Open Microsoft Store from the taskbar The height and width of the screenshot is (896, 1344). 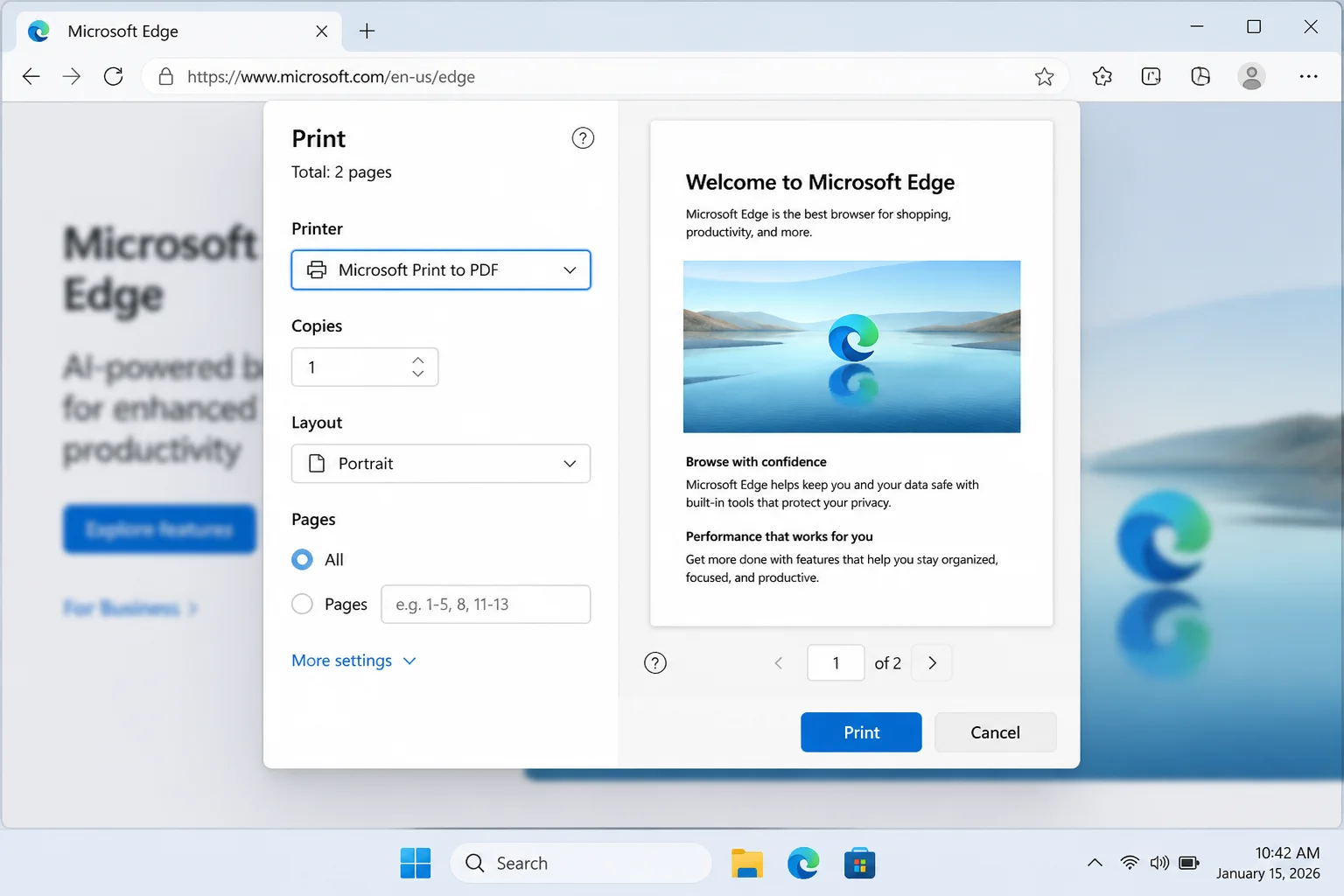pos(859,863)
